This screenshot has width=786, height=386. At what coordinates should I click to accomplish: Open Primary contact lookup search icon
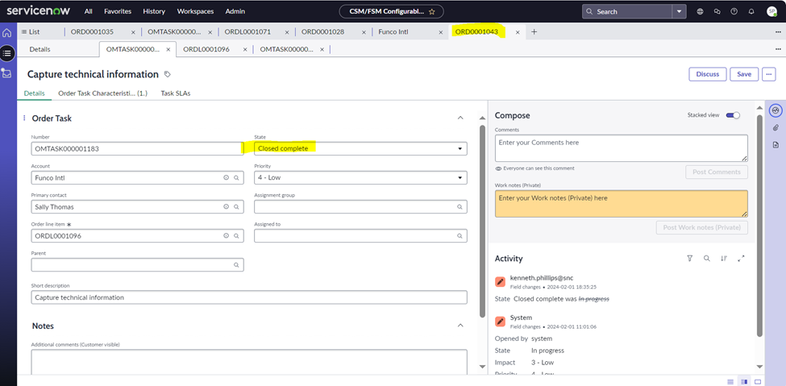(236, 207)
